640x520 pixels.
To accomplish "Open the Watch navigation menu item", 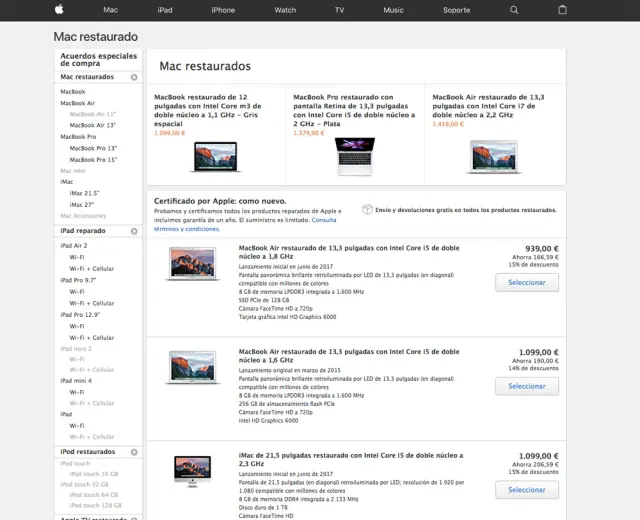I will pos(285,10).
